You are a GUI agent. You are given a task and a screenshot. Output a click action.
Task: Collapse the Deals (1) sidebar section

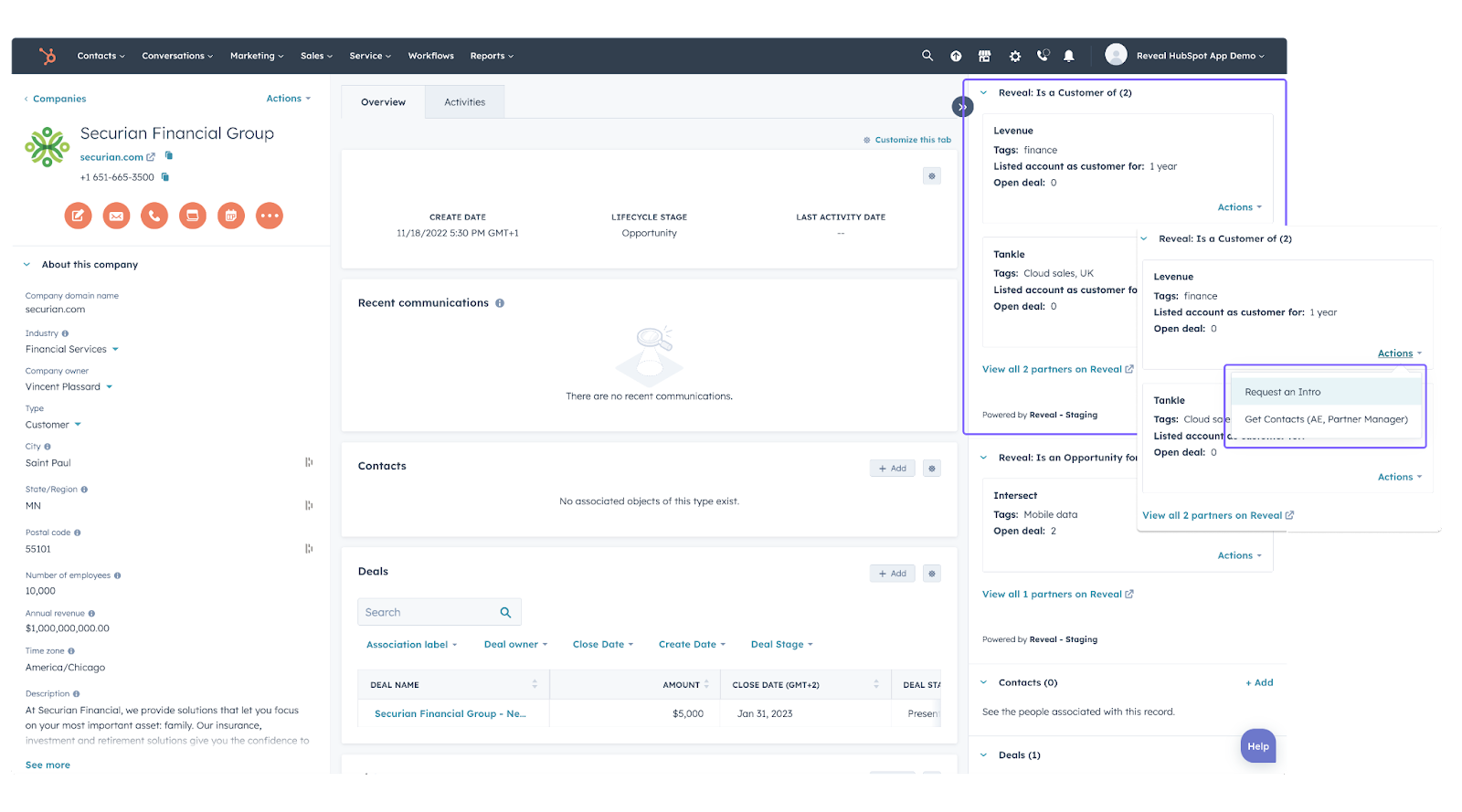pyautogui.click(x=984, y=755)
